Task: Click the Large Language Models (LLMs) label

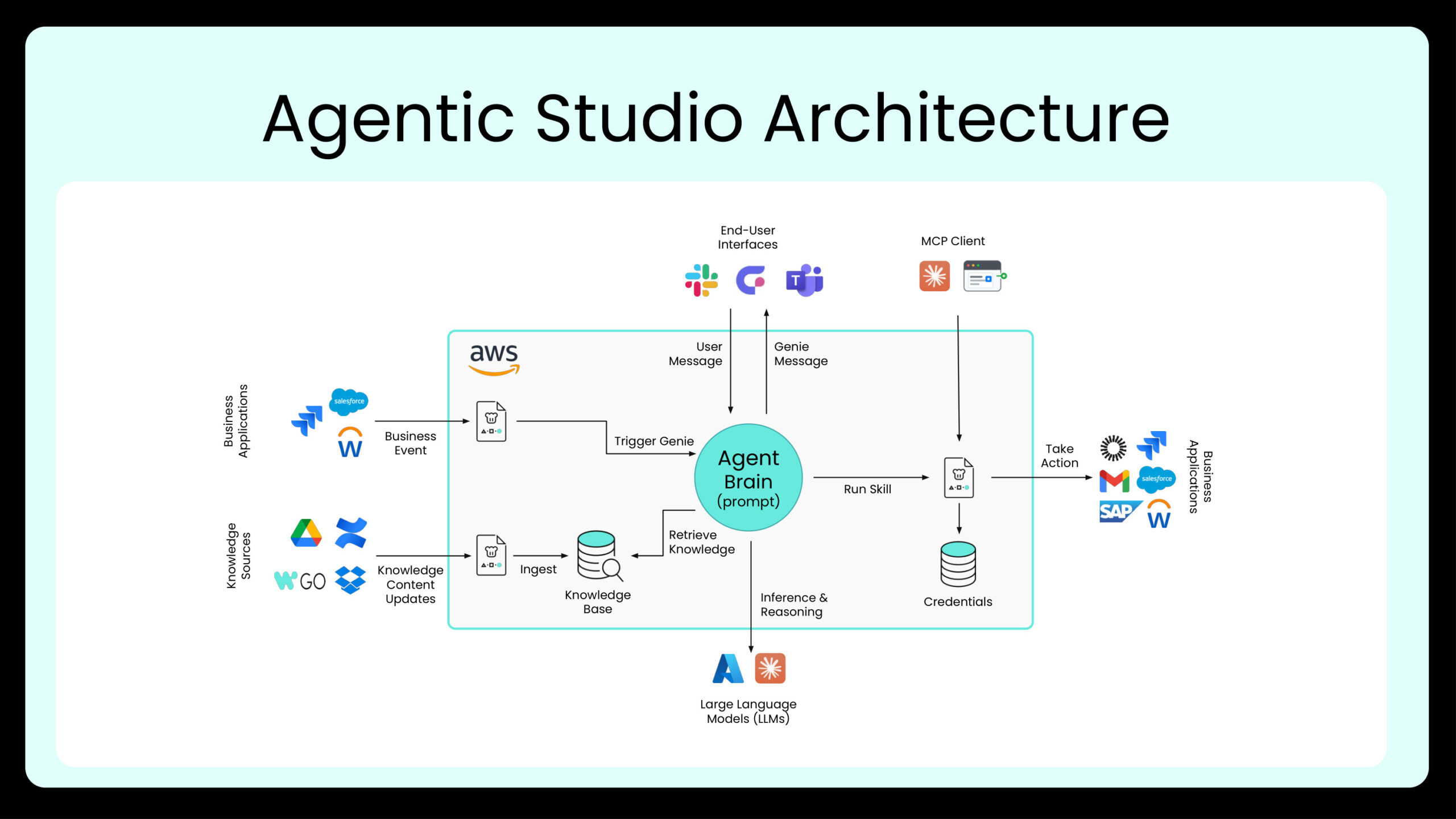Action: (x=748, y=712)
